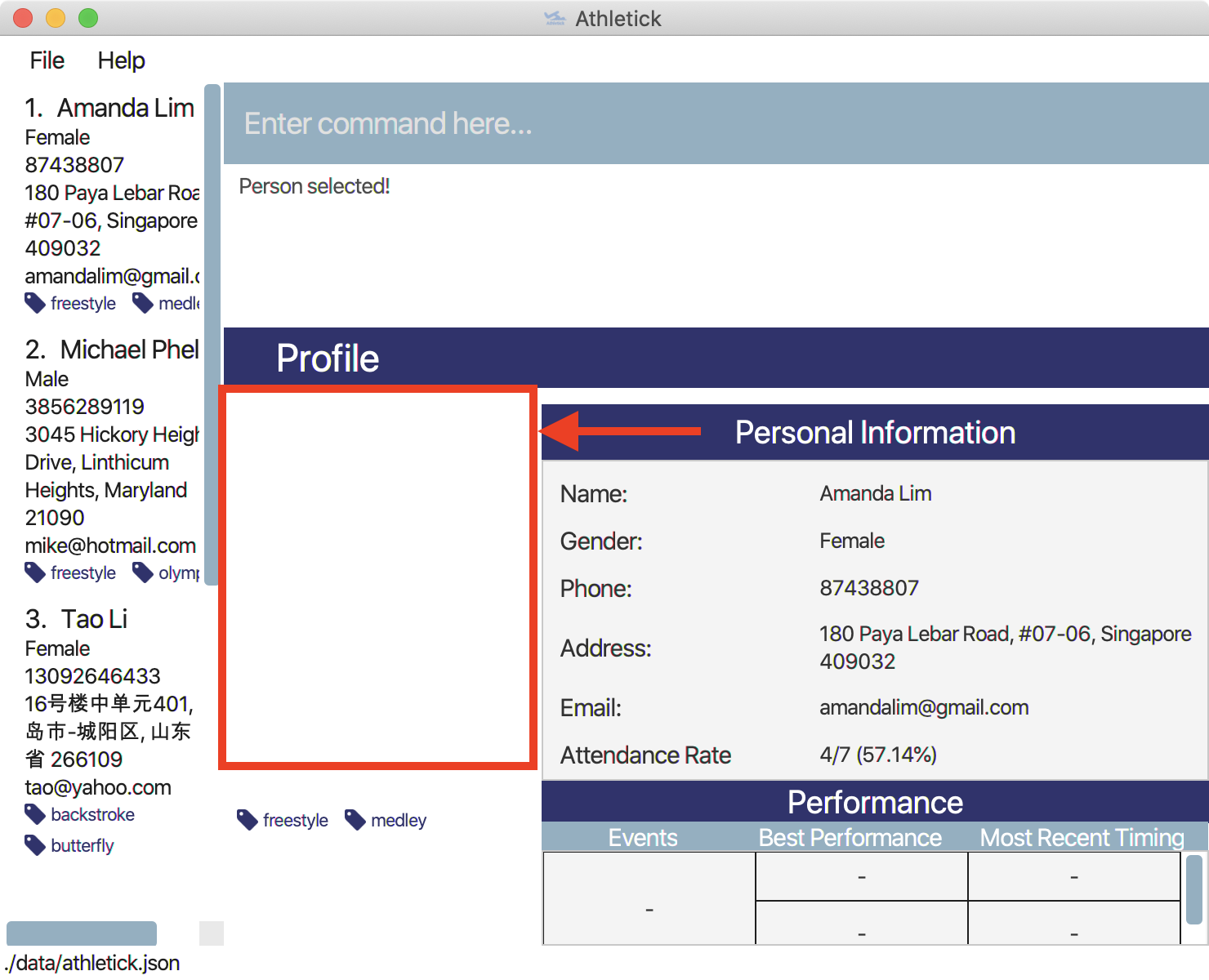
Task: Click the medley tag icon in Profile panel
Action: pos(355,820)
